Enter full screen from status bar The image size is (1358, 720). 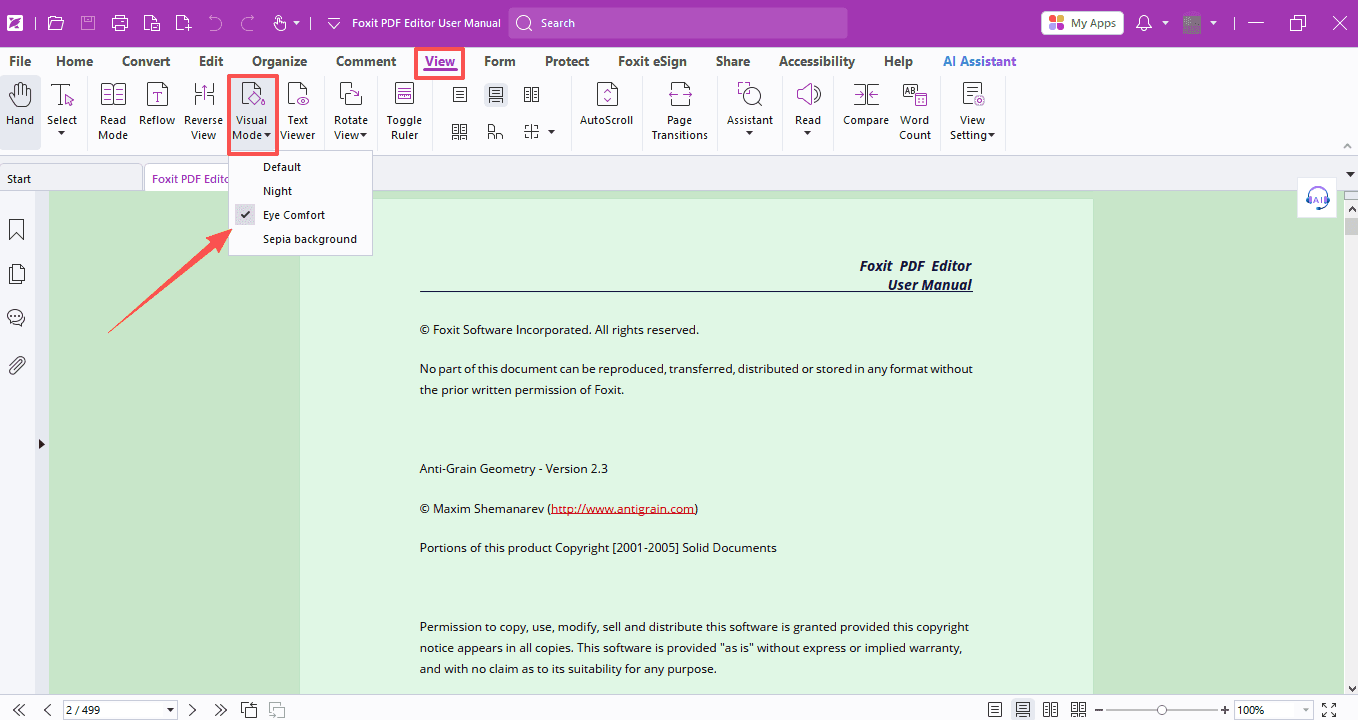coord(1329,710)
